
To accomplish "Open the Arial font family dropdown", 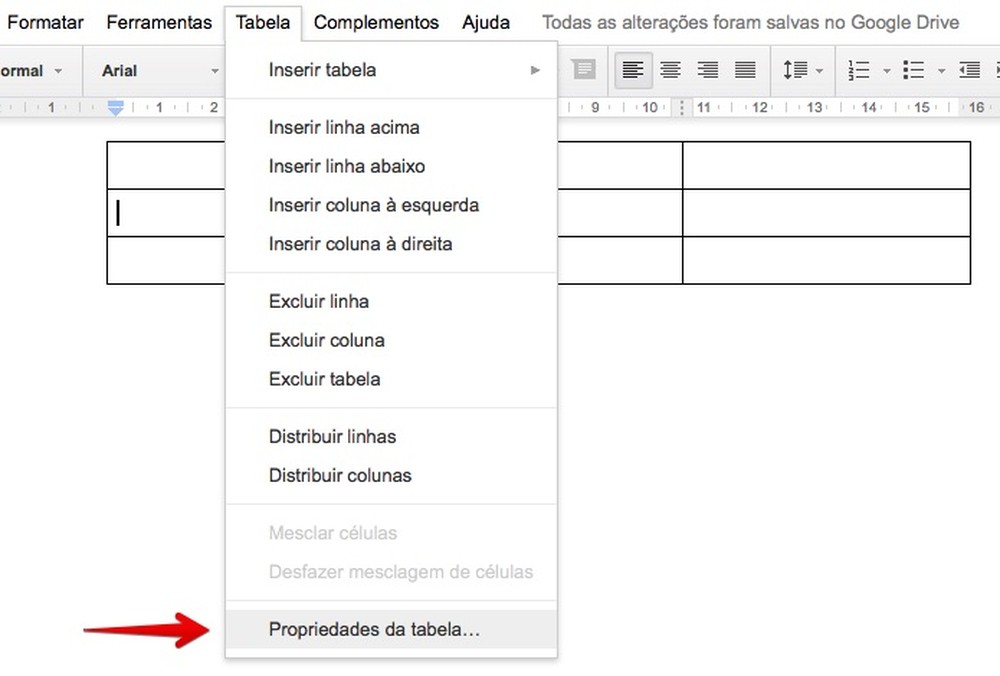I will coord(150,70).
